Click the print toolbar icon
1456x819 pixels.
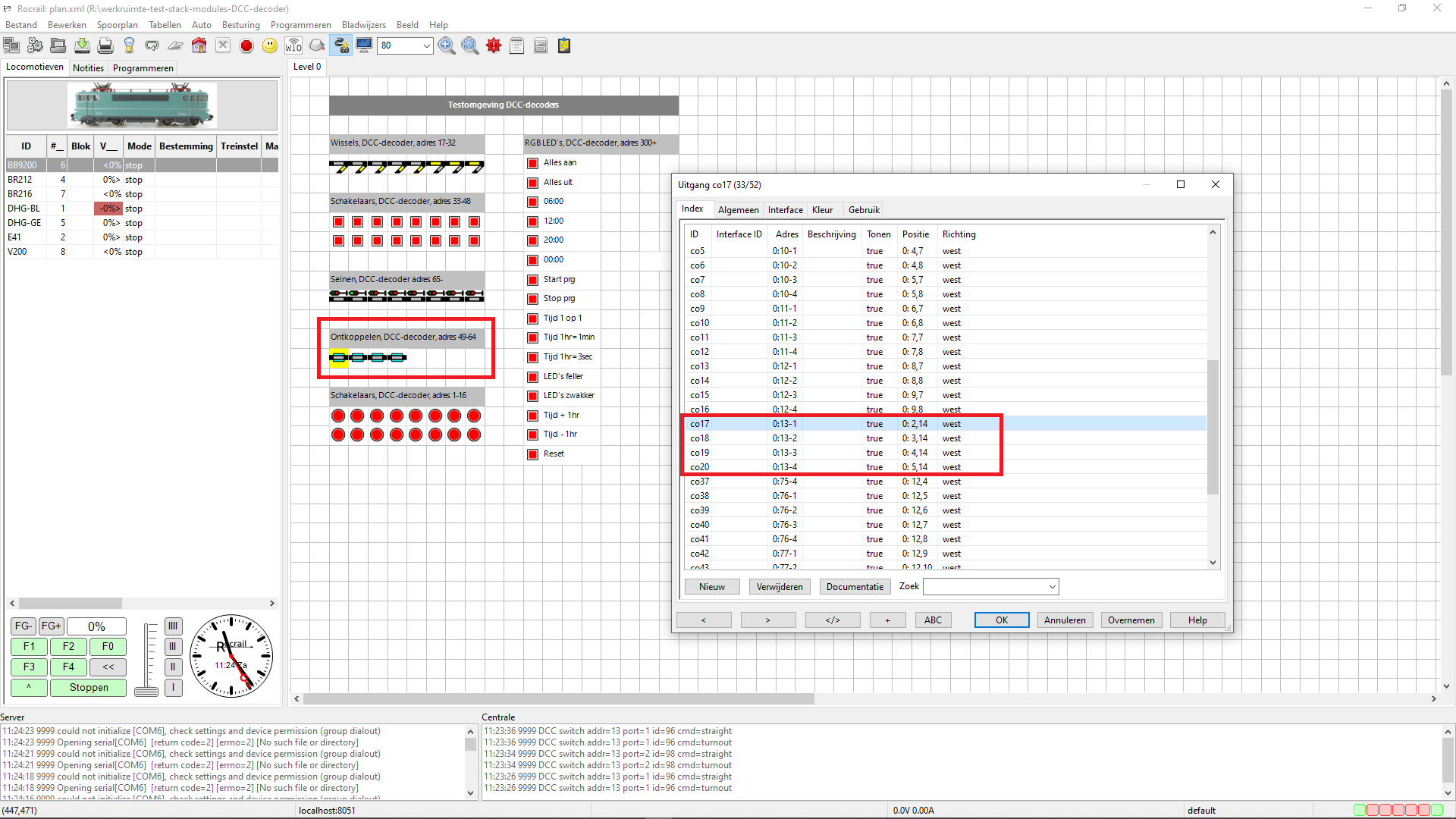pyautogui.click(x=105, y=46)
